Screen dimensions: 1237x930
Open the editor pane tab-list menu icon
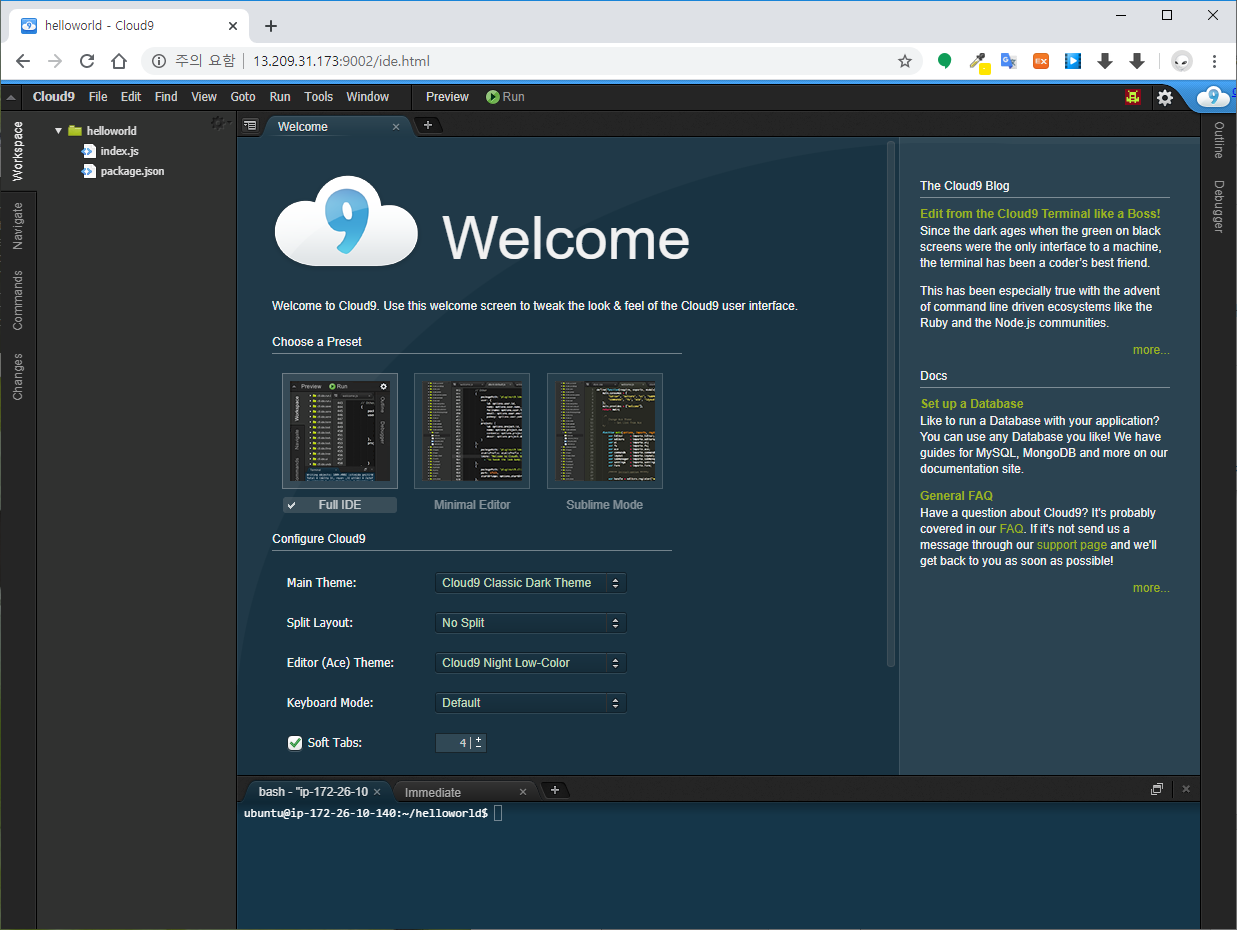[x=250, y=126]
